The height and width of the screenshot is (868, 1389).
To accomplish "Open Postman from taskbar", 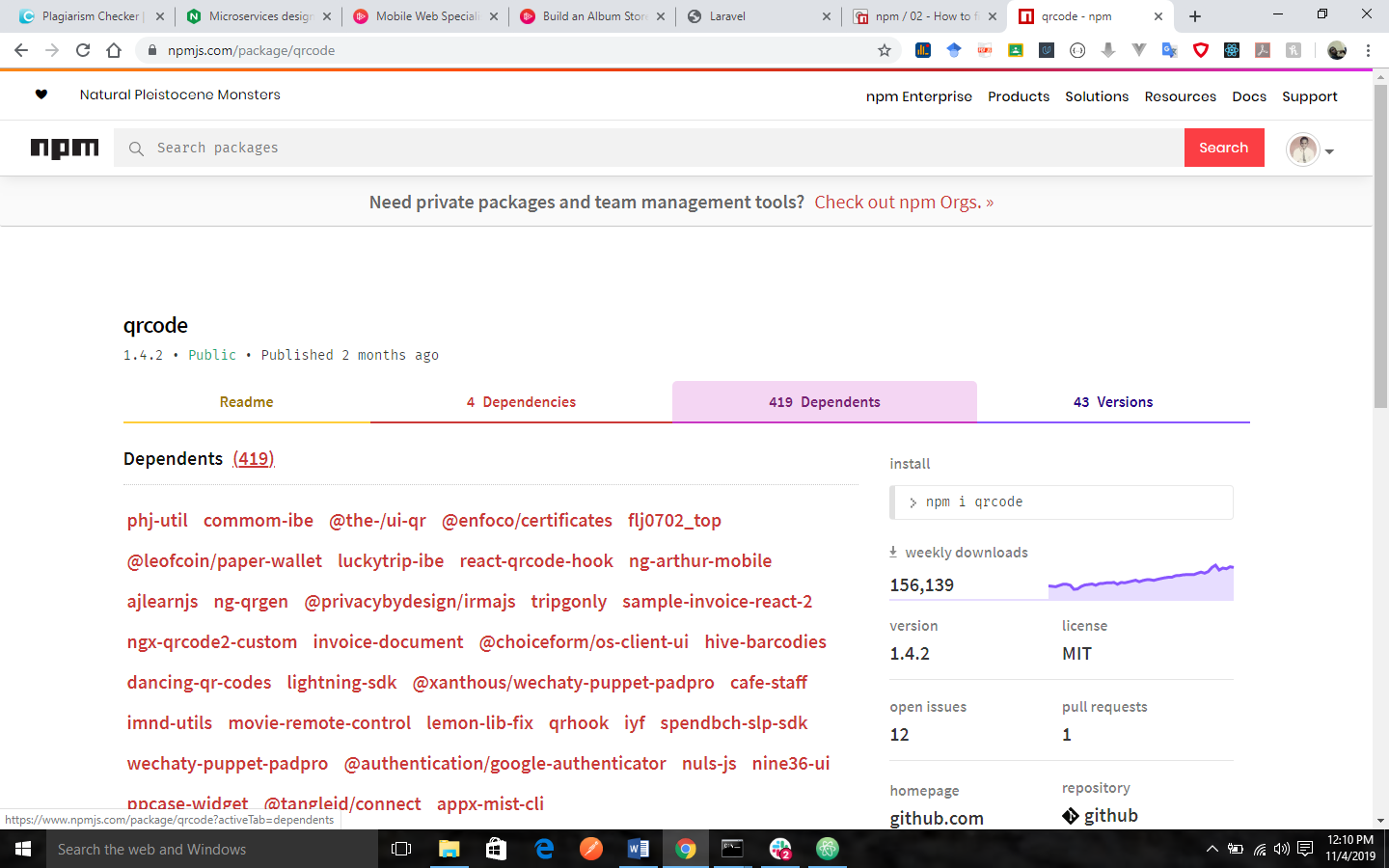I will [591, 849].
